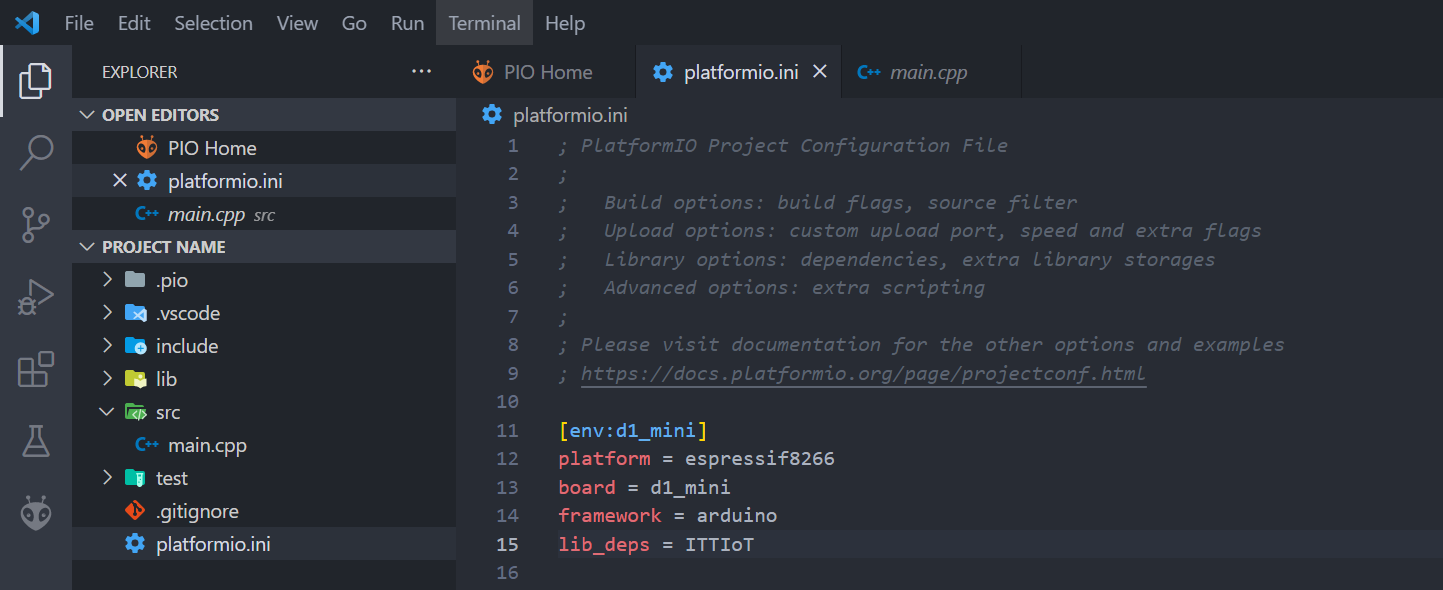Open the Testing flask icon
Image resolution: width=1443 pixels, height=590 pixels.
click(35, 441)
